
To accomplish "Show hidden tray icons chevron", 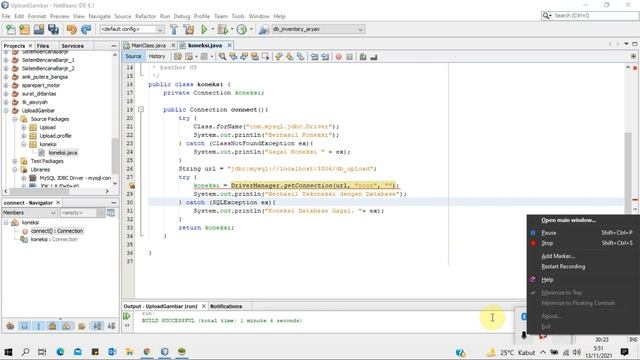I will point(543,352).
